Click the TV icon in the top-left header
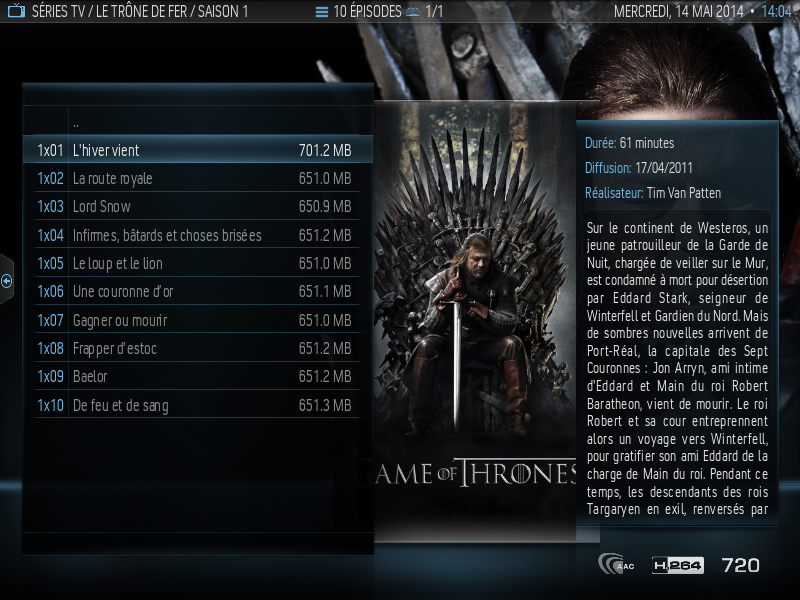Image resolution: width=800 pixels, height=600 pixels. (16, 11)
